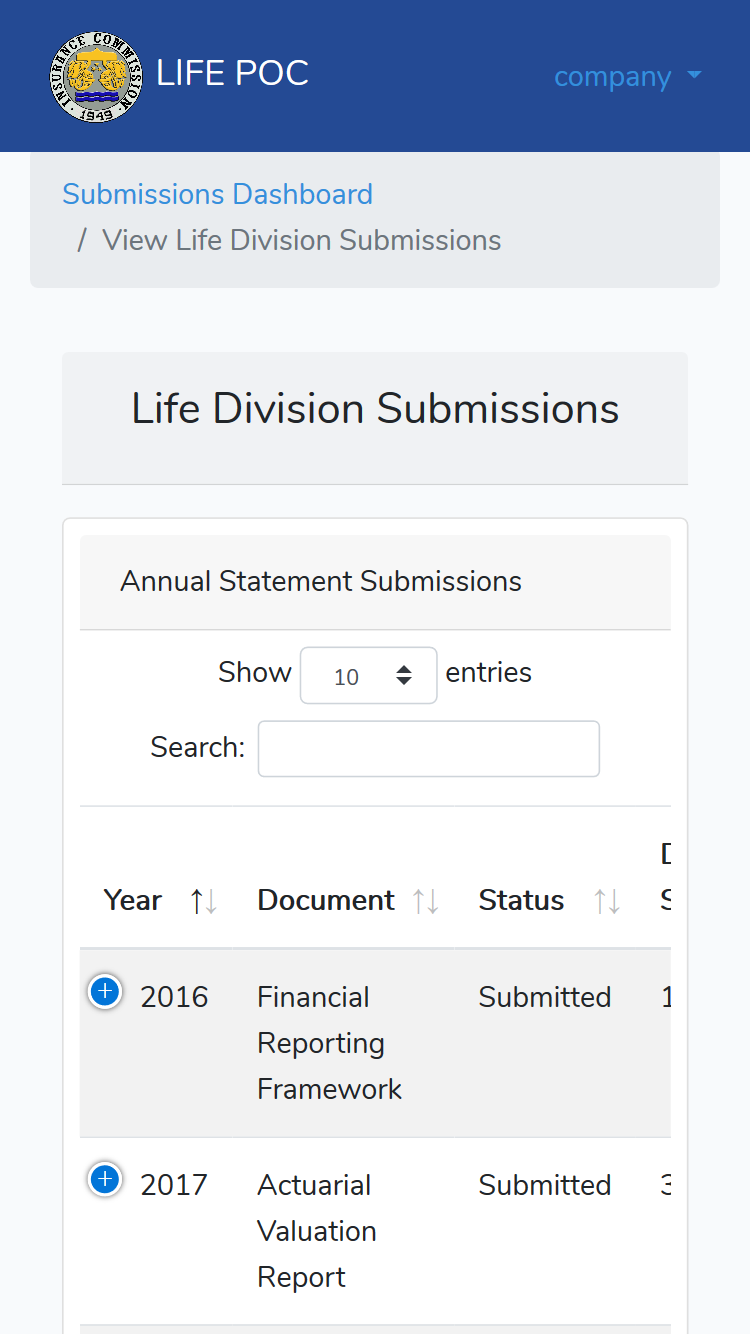Click View Life Division Submissions breadcrumb
This screenshot has height=1334, width=750.
tap(302, 240)
